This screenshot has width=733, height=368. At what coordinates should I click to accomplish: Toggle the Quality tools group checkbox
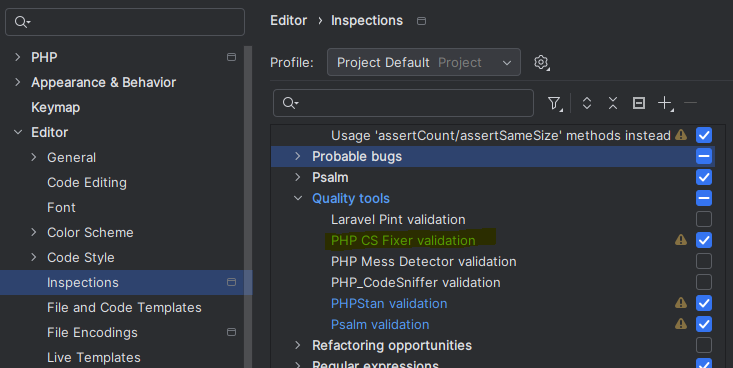click(x=704, y=198)
